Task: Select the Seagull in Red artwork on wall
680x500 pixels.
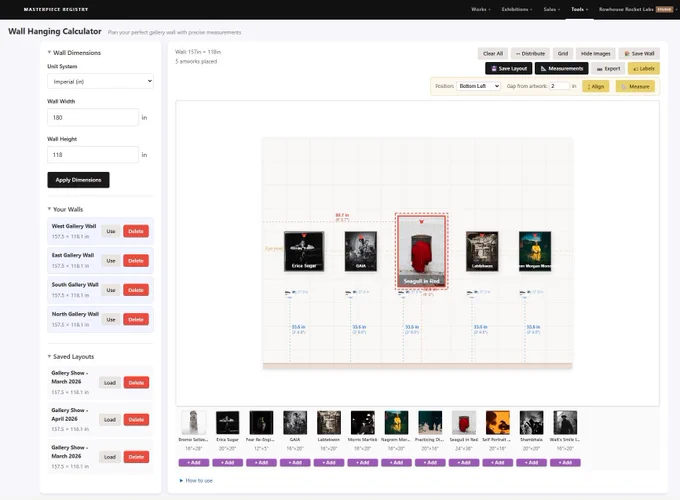Action: (x=422, y=251)
